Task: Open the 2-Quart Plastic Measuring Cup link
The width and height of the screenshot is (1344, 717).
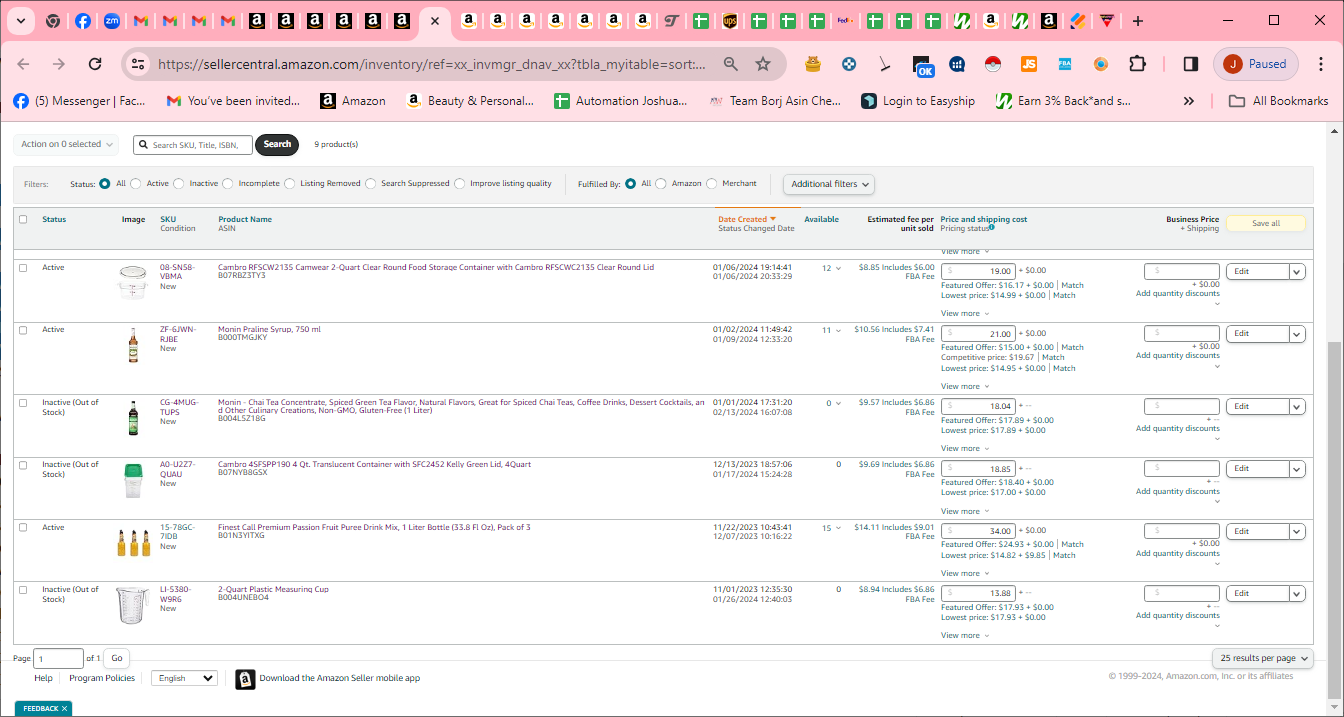Action: click(273, 589)
